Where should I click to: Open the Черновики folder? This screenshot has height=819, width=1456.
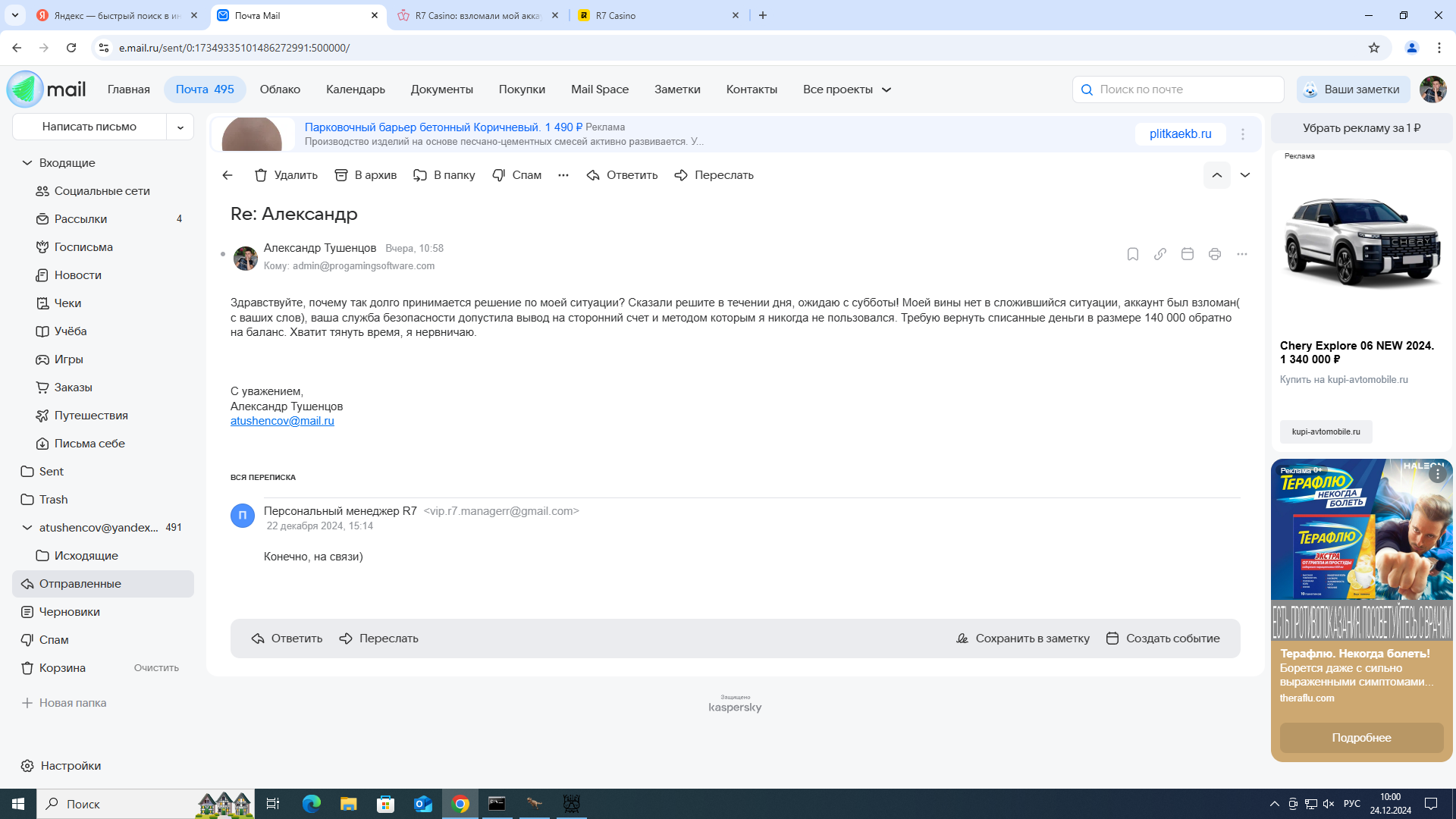[x=103, y=612]
